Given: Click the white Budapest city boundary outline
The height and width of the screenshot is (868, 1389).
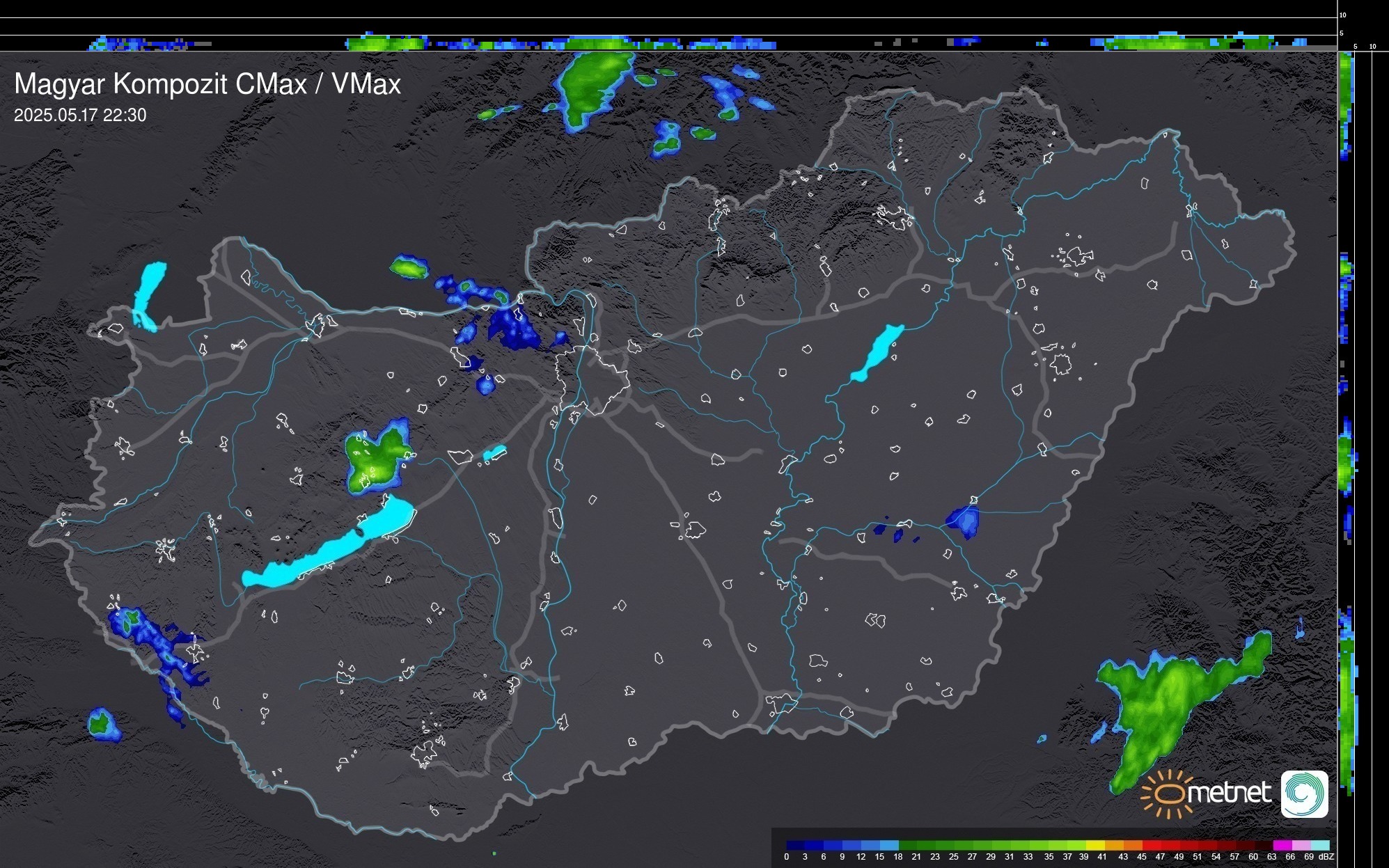Looking at the screenshot, I should pos(592,379).
